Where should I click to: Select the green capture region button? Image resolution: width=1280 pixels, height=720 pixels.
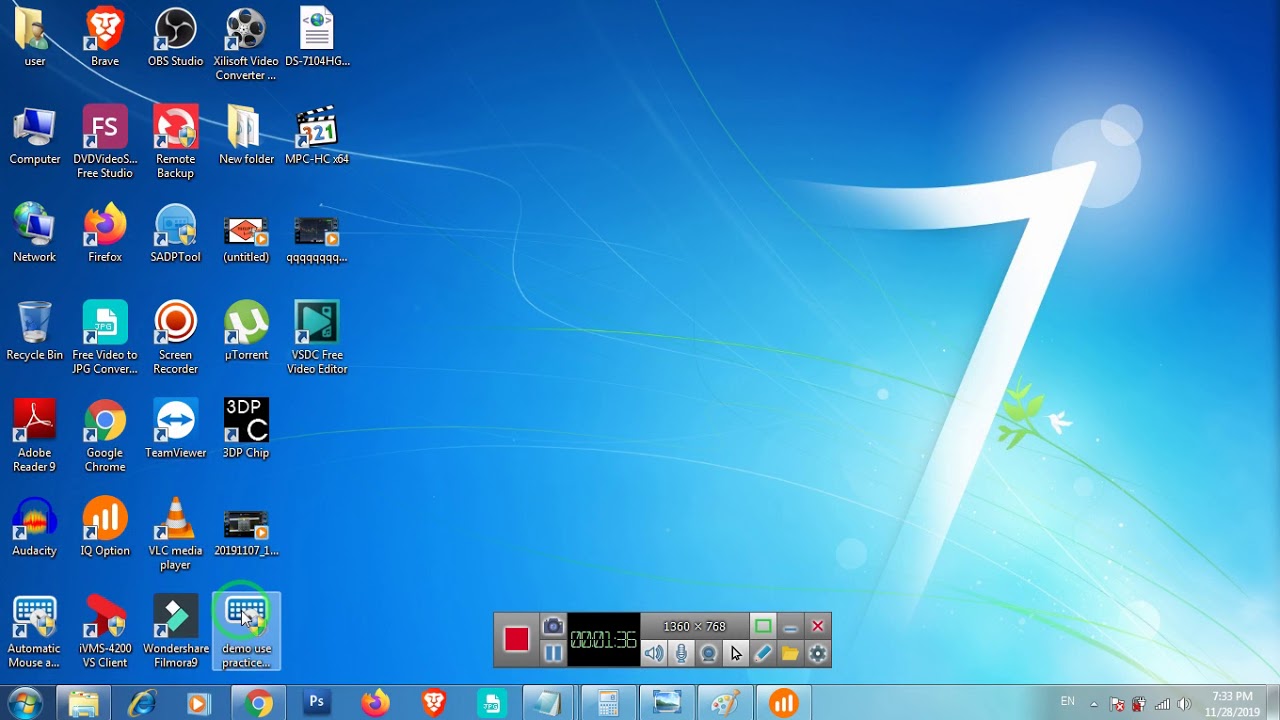click(763, 626)
